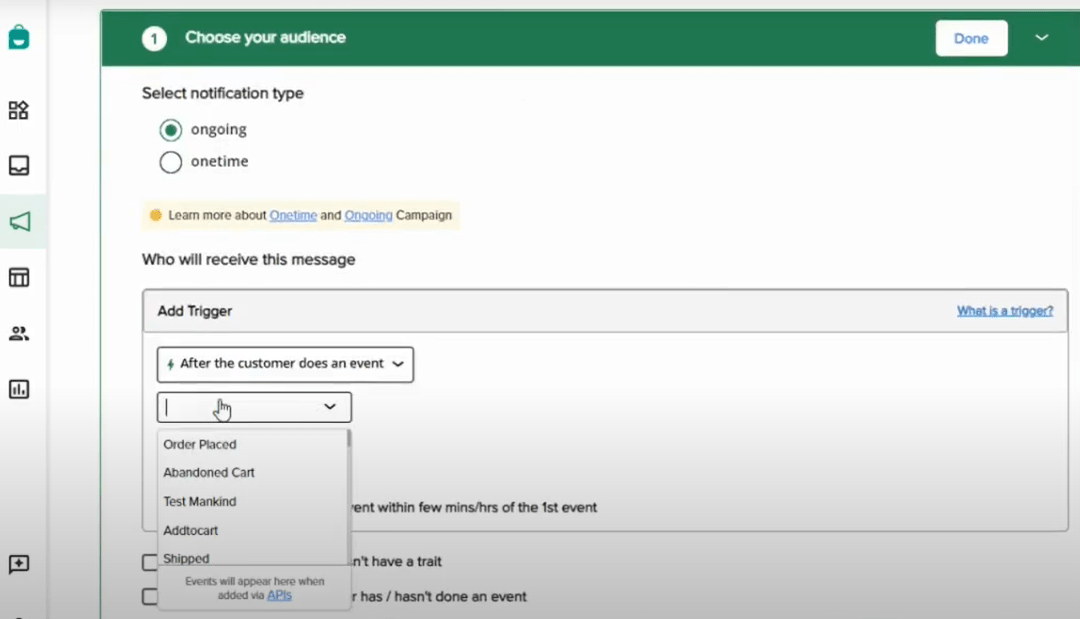Choose 'Order Placed' from the event list
The image size is (1080, 619).
pyautogui.click(x=199, y=444)
